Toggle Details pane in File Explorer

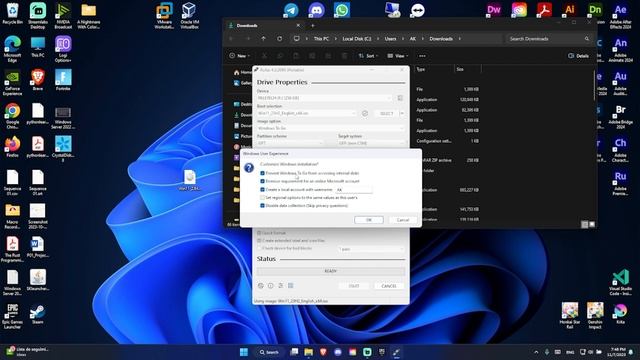(578, 56)
